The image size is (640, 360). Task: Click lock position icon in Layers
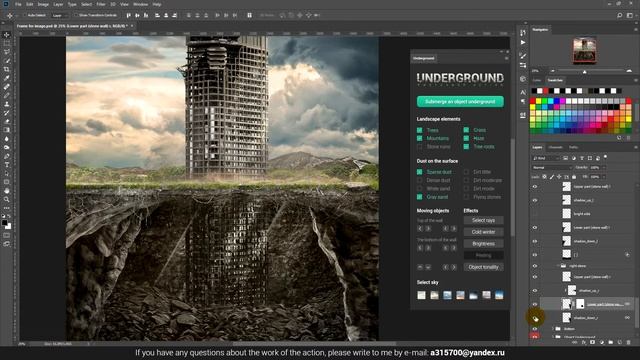click(x=559, y=177)
